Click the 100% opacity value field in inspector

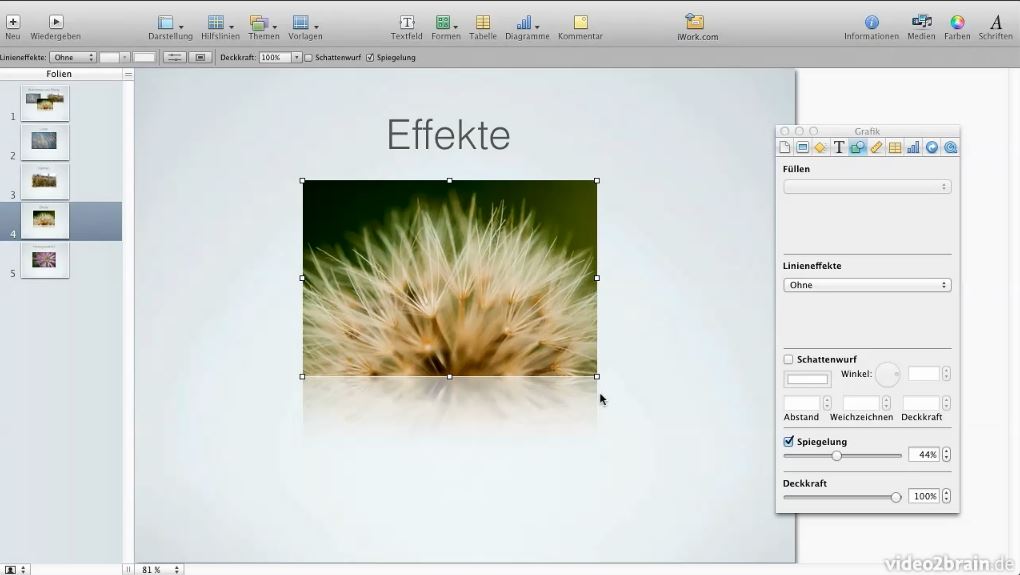pos(924,496)
